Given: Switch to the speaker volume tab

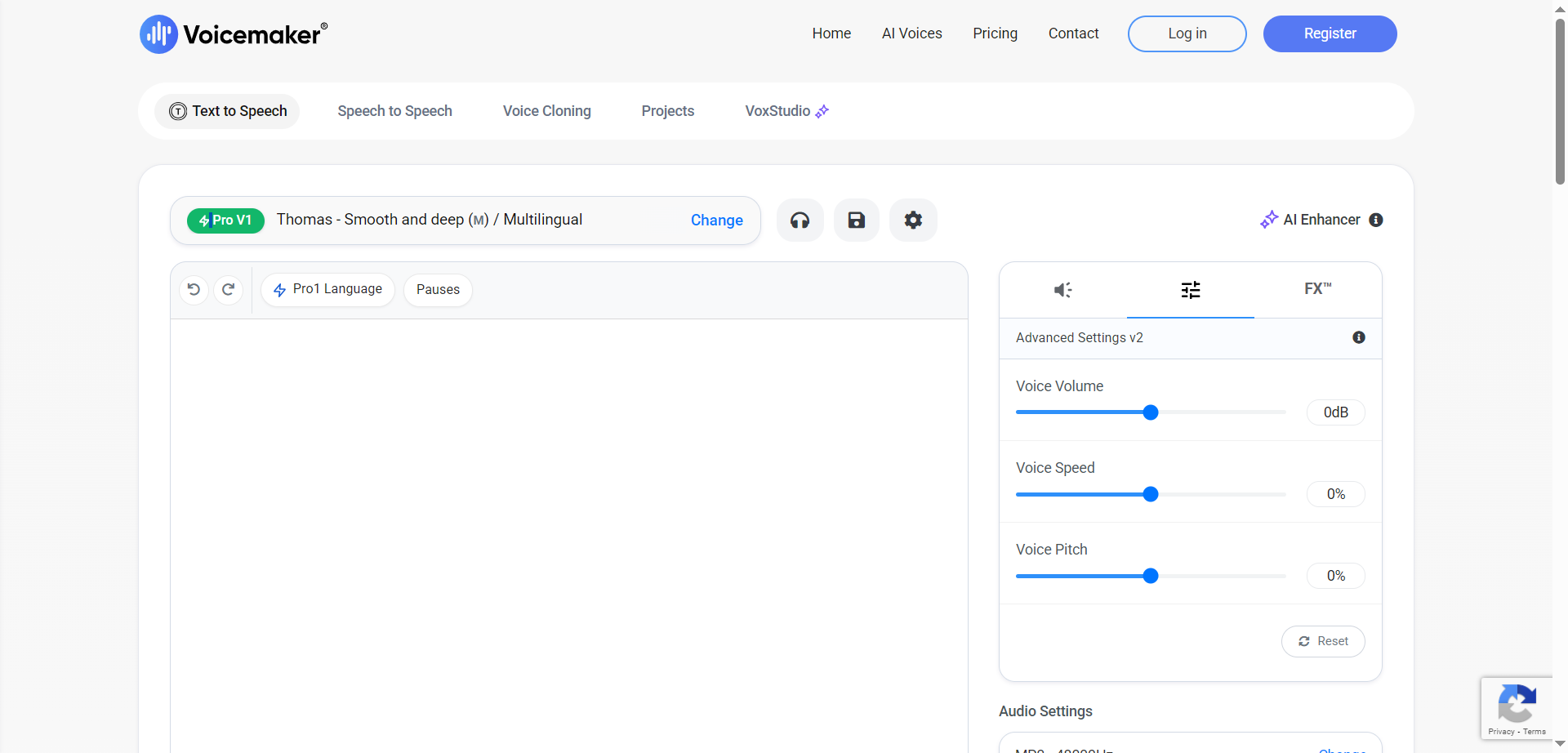Looking at the screenshot, I should click(1062, 290).
